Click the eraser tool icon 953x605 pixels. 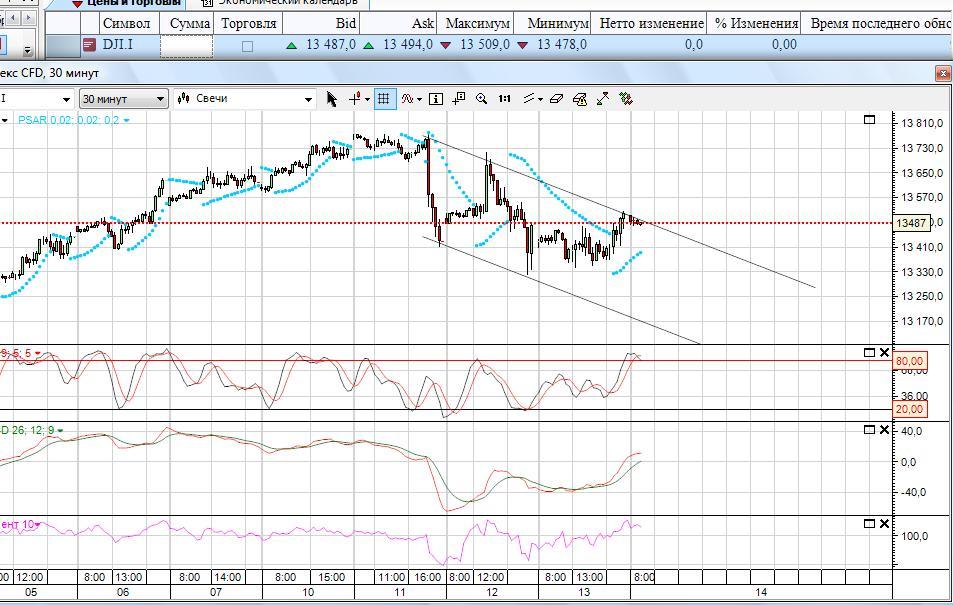[556, 99]
